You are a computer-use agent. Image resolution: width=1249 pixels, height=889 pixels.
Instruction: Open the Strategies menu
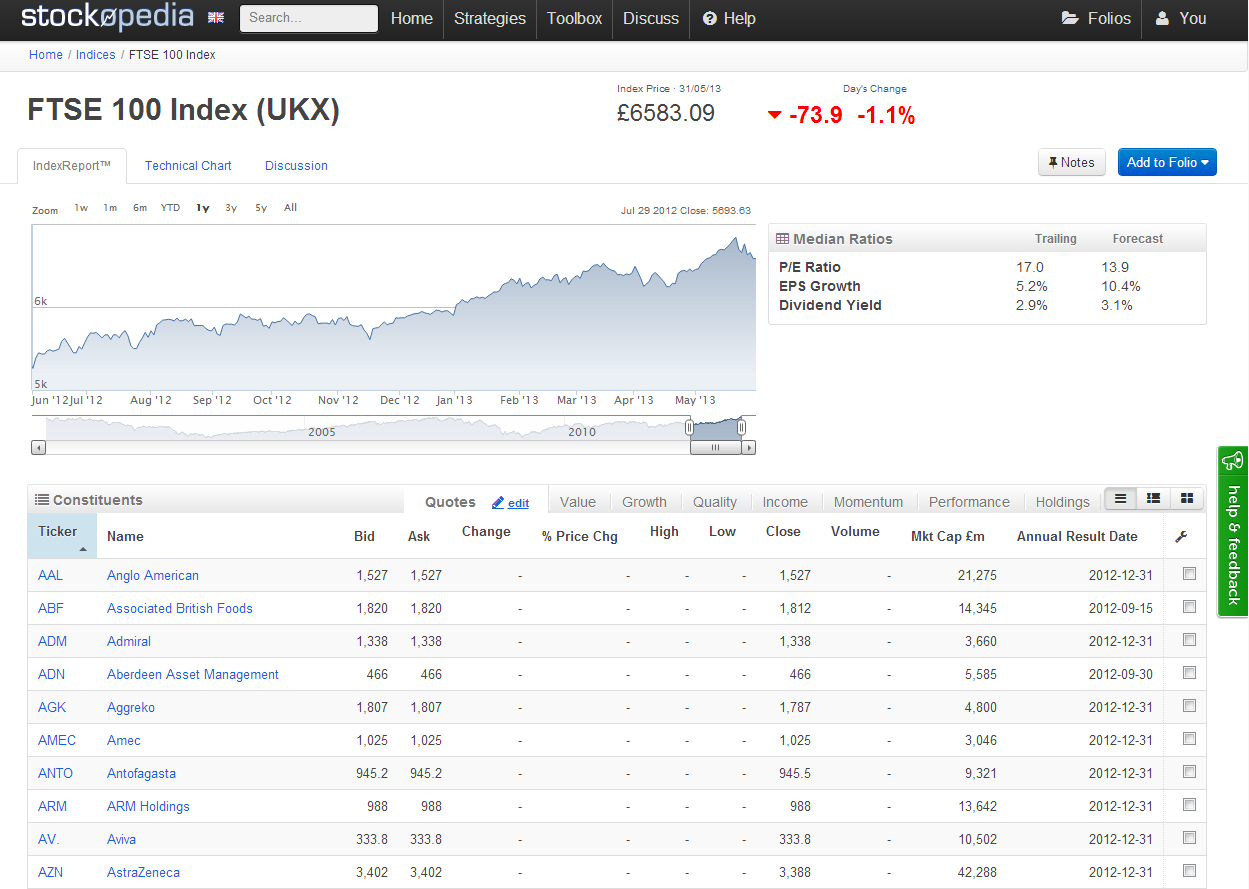click(x=490, y=18)
